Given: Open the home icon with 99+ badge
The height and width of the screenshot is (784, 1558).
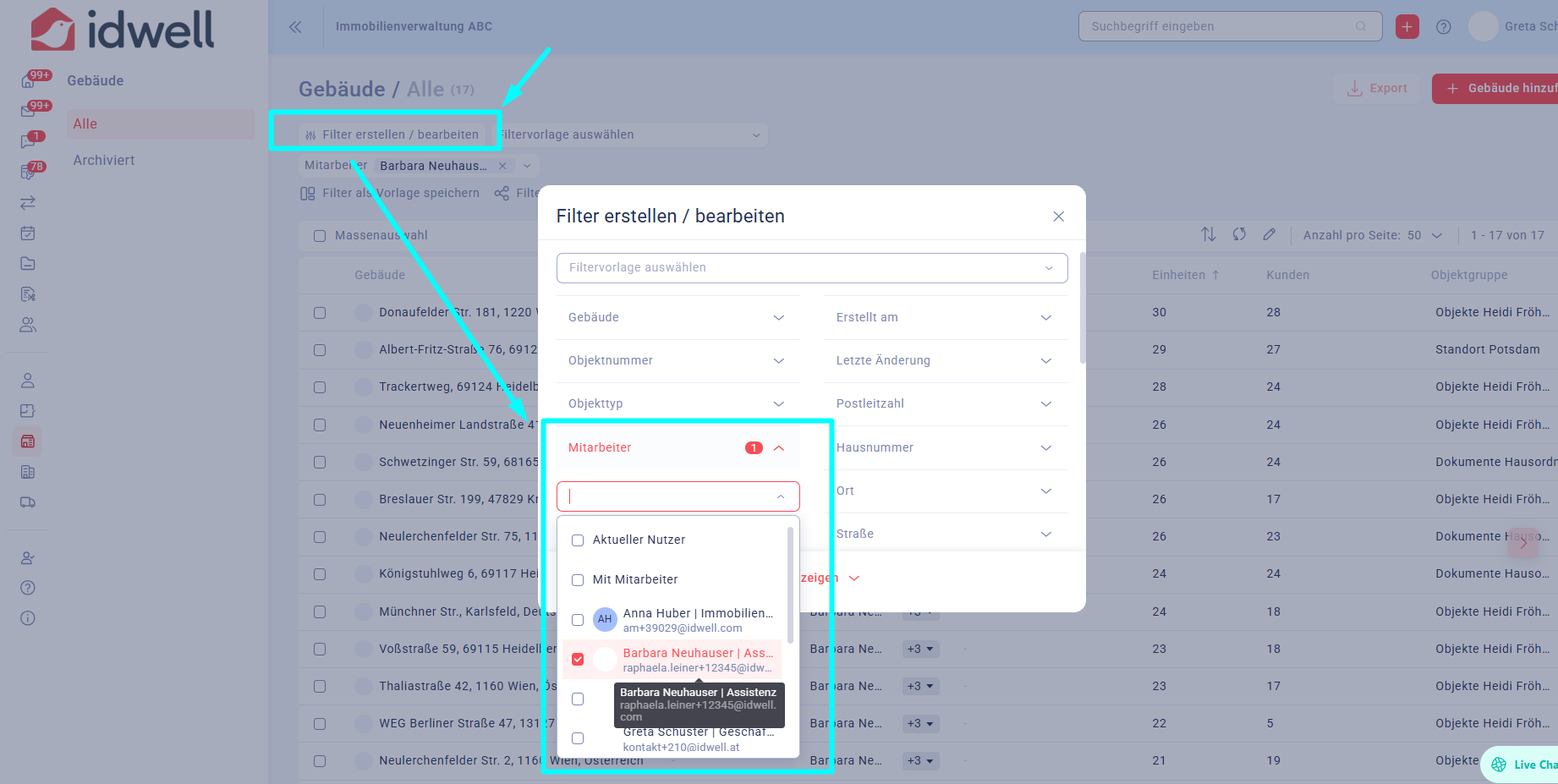Looking at the screenshot, I should tap(28, 81).
